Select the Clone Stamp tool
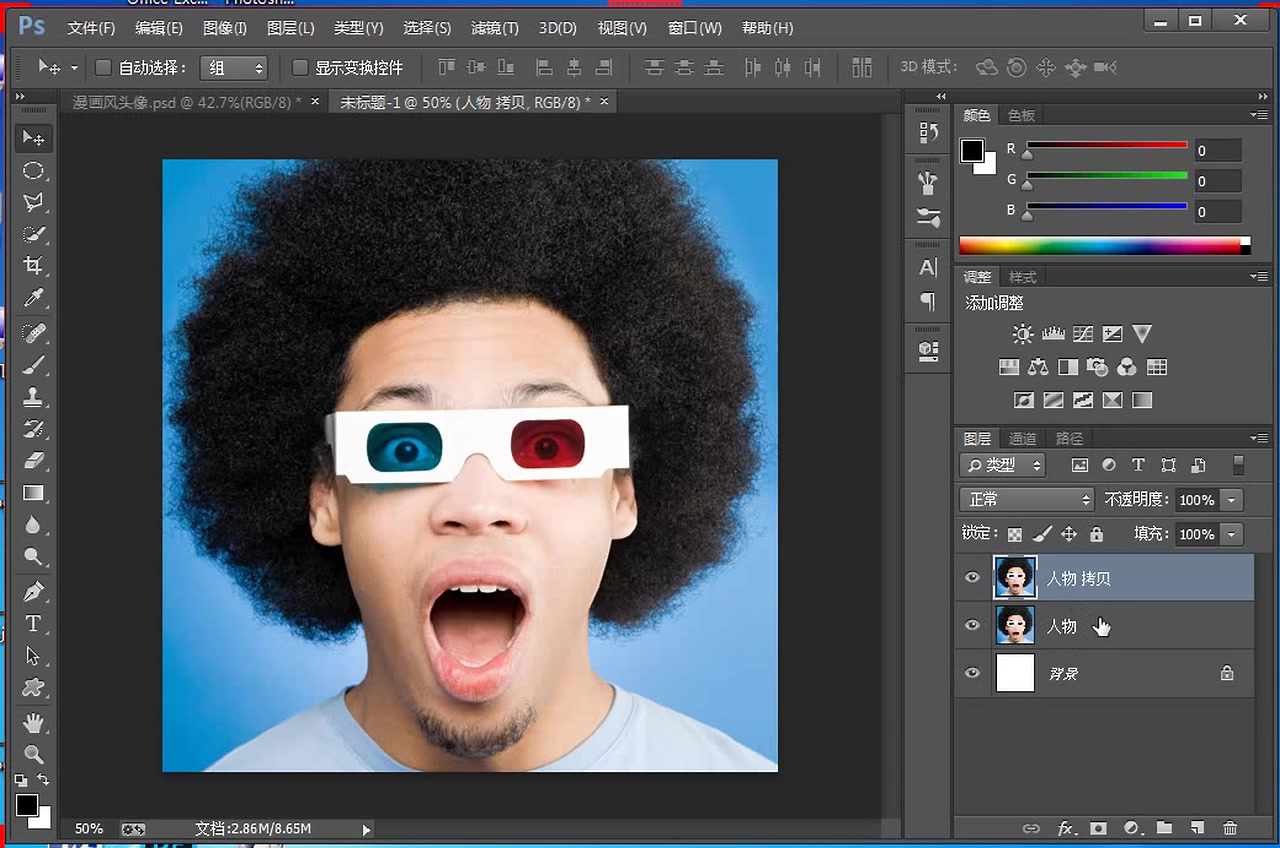1280x848 pixels. tap(34, 396)
